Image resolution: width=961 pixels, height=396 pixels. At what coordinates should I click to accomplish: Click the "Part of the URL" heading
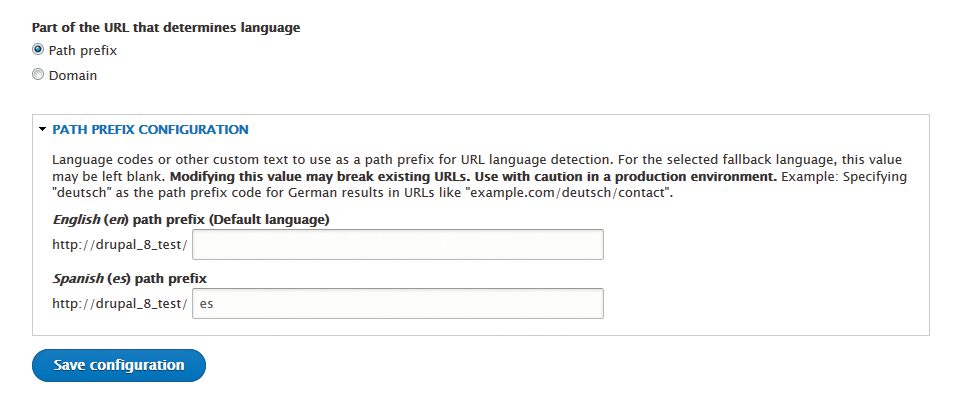point(166,28)
